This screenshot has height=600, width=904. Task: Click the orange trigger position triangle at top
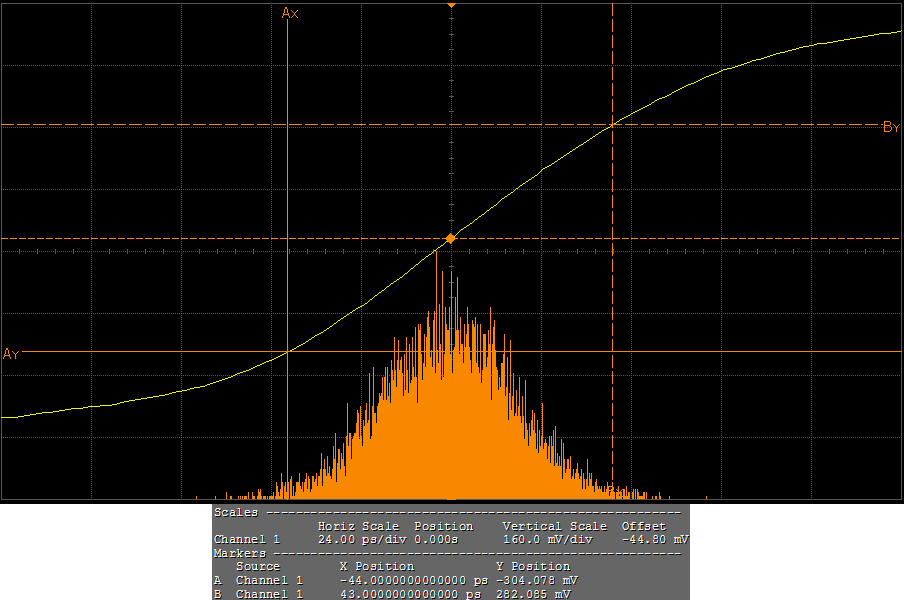(451, 6)
